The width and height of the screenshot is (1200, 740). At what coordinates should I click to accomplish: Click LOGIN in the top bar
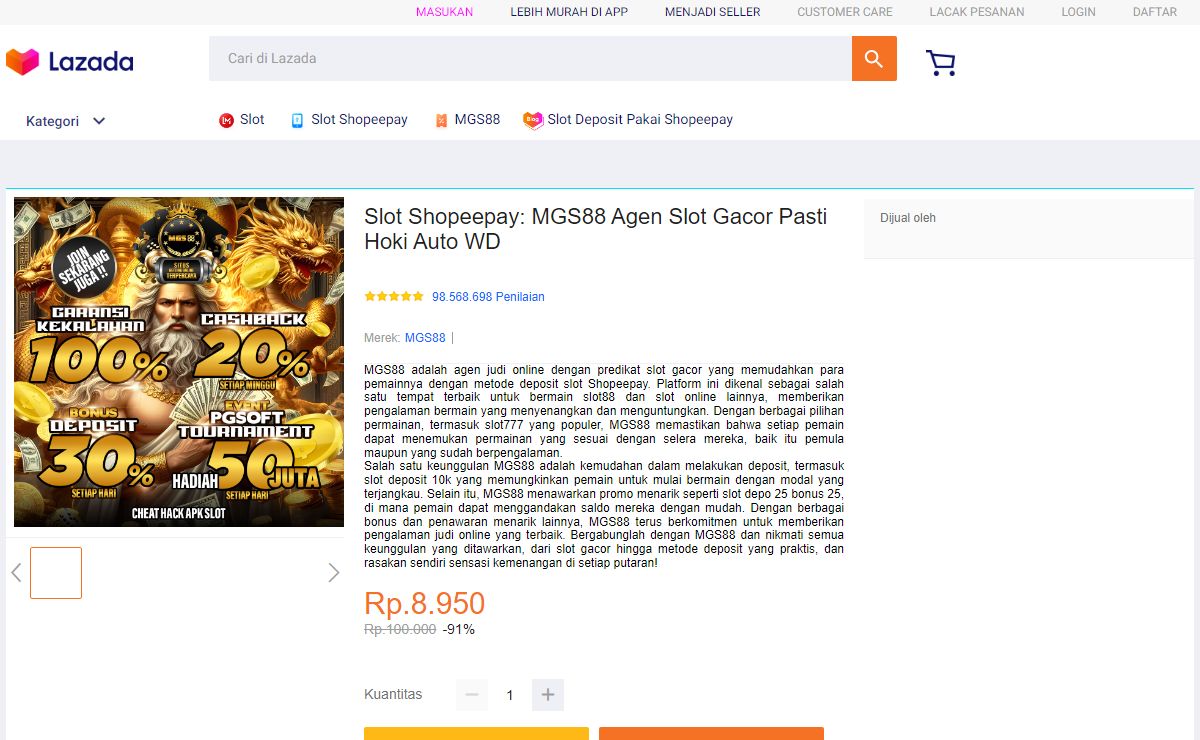(x=1079, y=12)
